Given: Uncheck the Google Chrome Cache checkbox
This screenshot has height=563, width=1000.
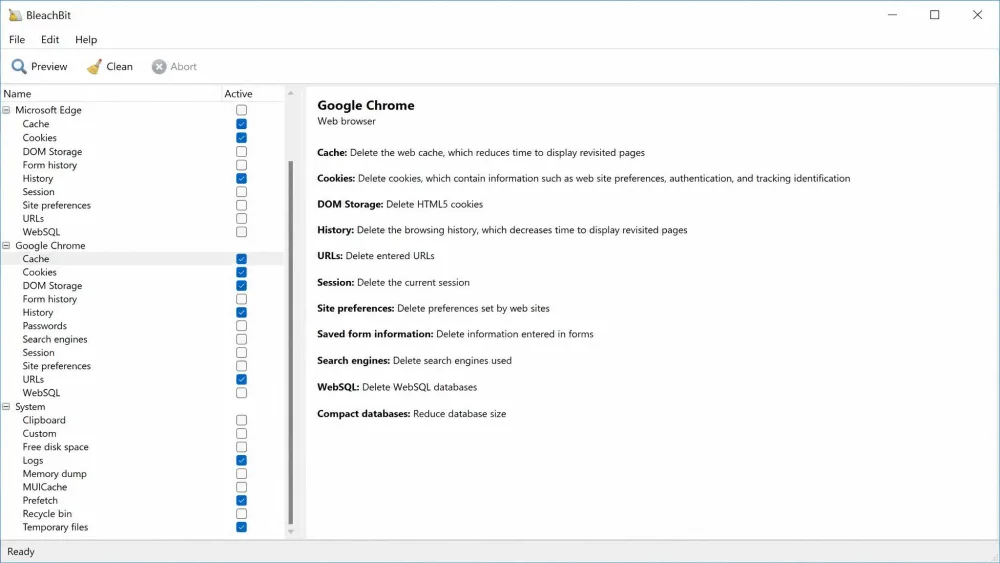Looking at the screenshot, I should pyautogui.click(x=241, y=259).
